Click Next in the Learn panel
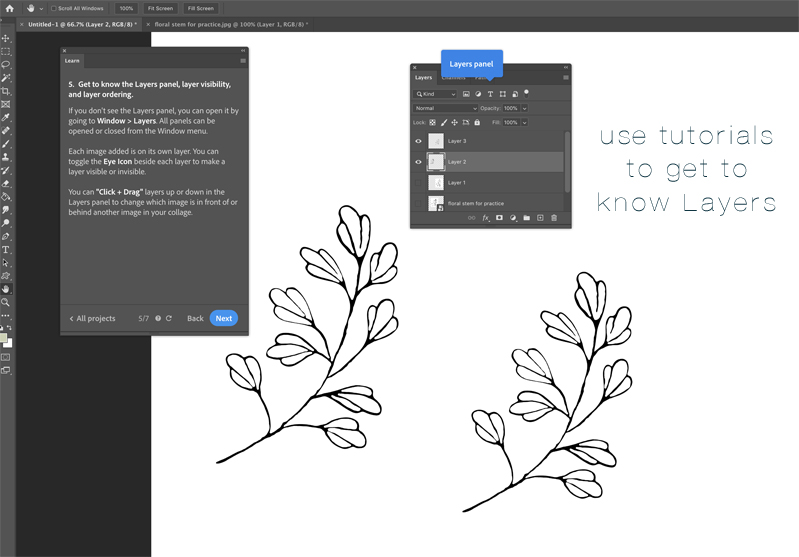The height and width of the screenshot is (557, 799). (x=224, y=318)
